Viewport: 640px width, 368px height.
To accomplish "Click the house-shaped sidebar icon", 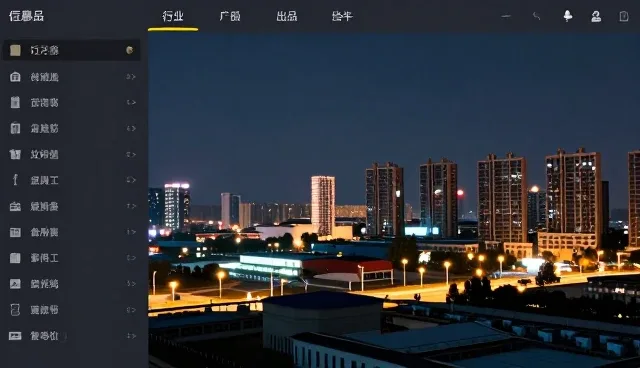I will tap(15, 77).
